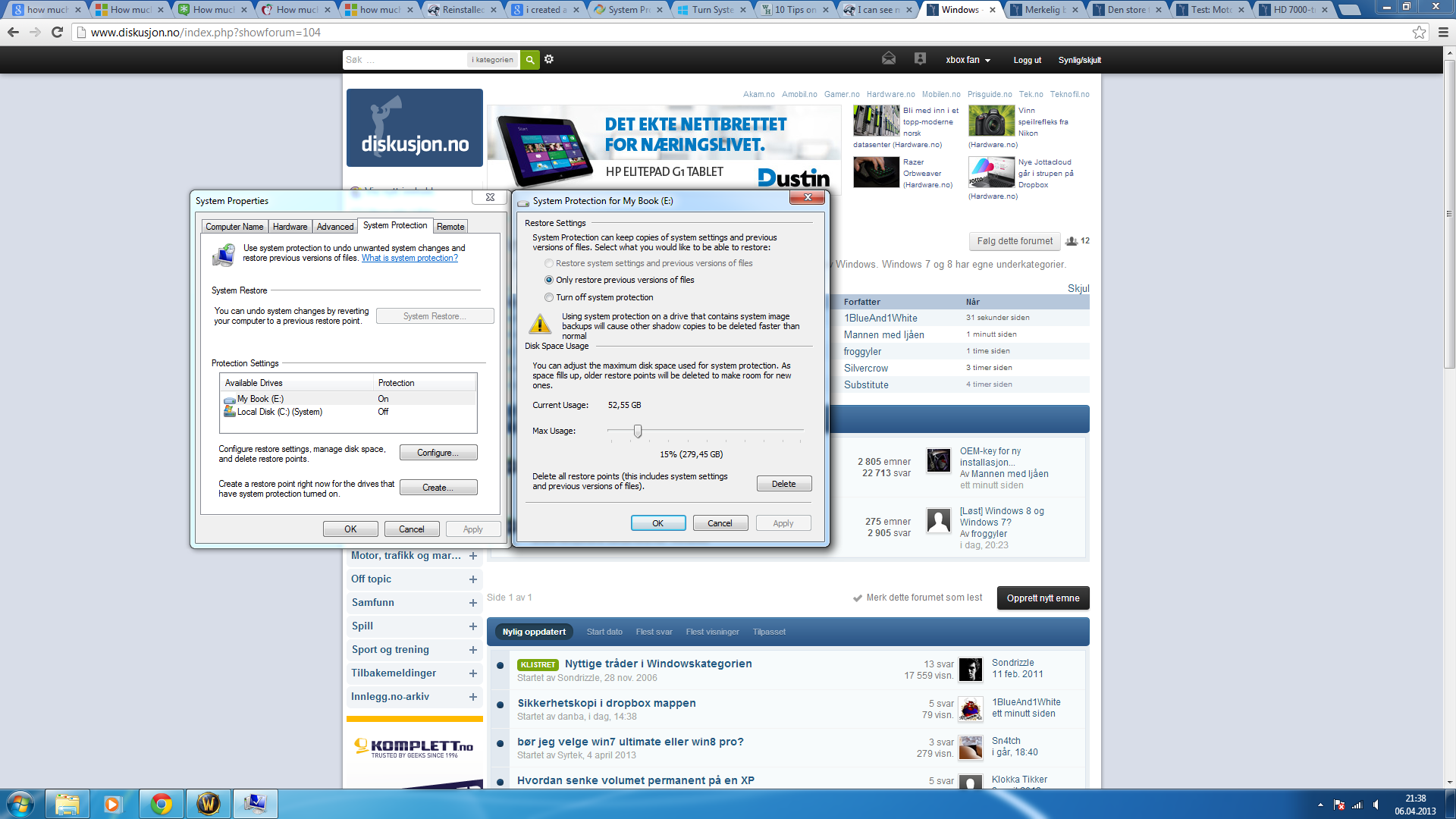Click Create... restore point button
This screenshot has height=819, width=1456.
point(438,488)
